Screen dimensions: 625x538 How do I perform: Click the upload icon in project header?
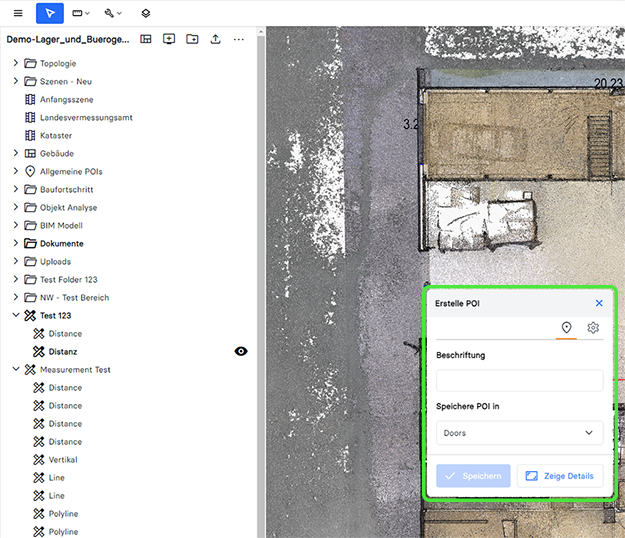pyautogui.click(x=215, y=39)
